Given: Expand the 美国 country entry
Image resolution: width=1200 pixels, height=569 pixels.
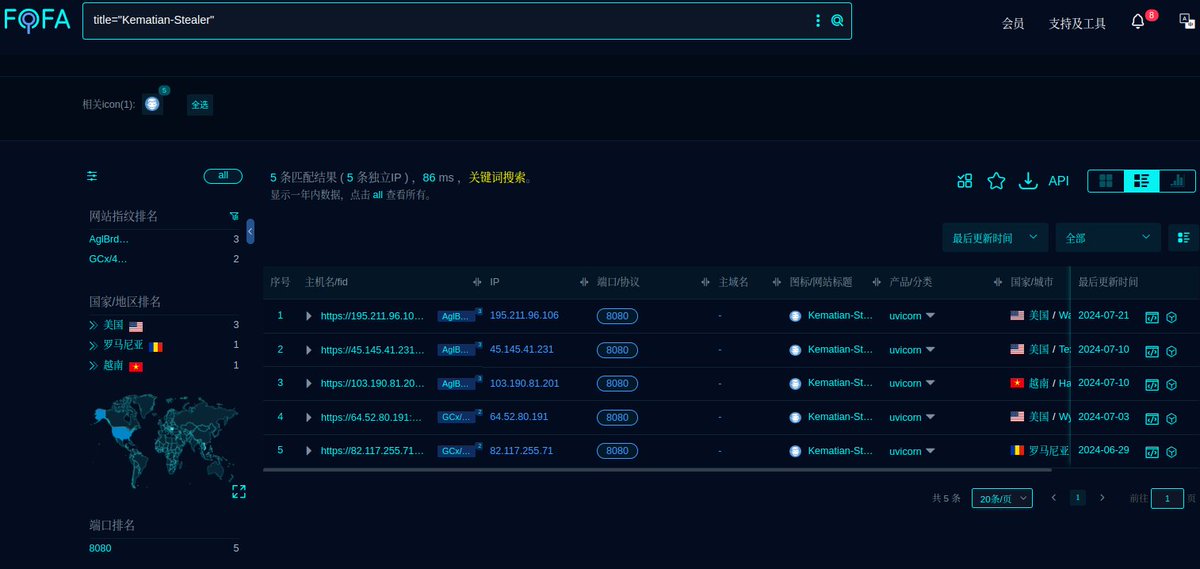Looking at the screenshot, I should pos(92,325).
